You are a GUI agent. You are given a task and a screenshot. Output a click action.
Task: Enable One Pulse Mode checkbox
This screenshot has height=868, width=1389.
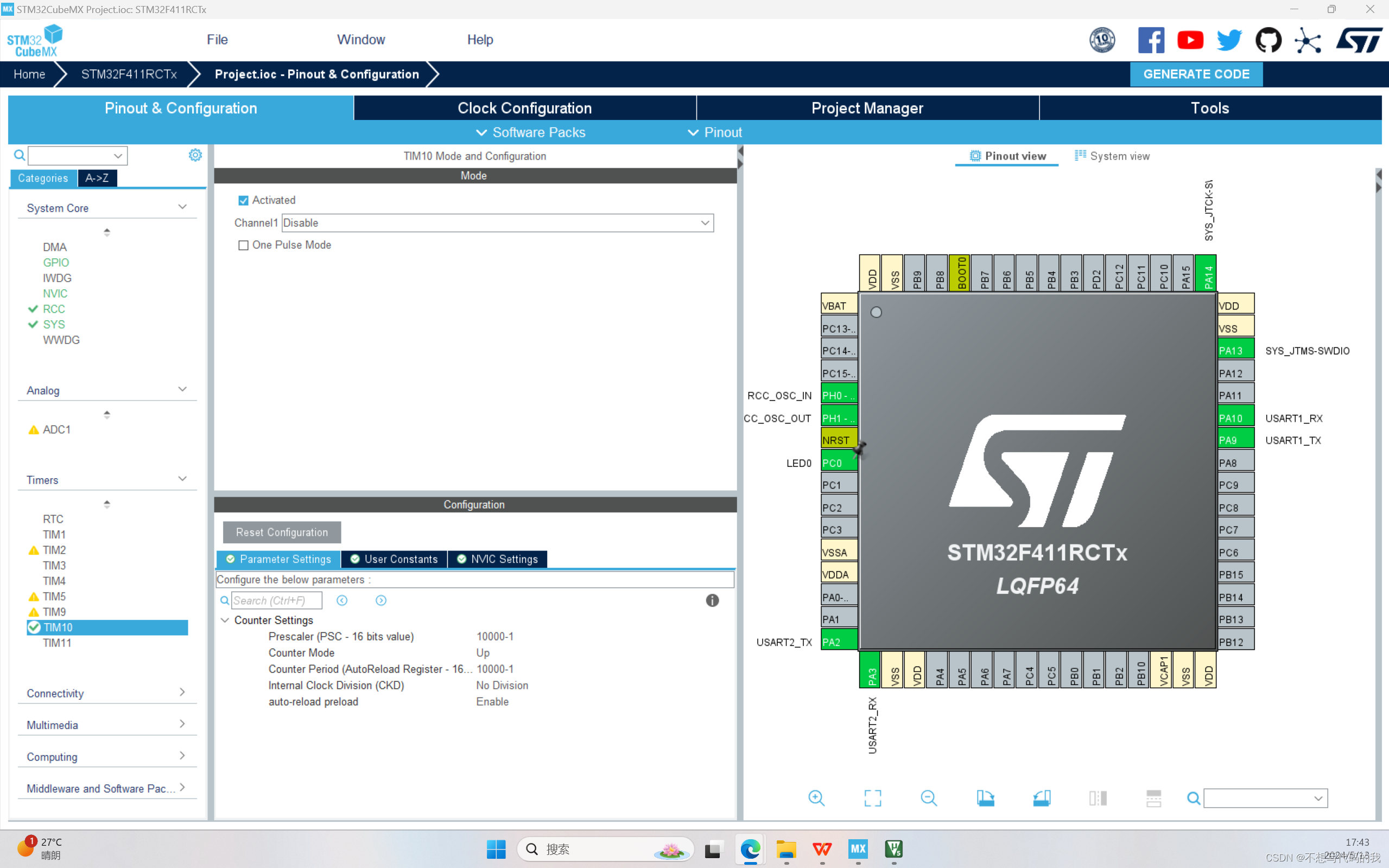pyautogui.click(x=243, y=245)
